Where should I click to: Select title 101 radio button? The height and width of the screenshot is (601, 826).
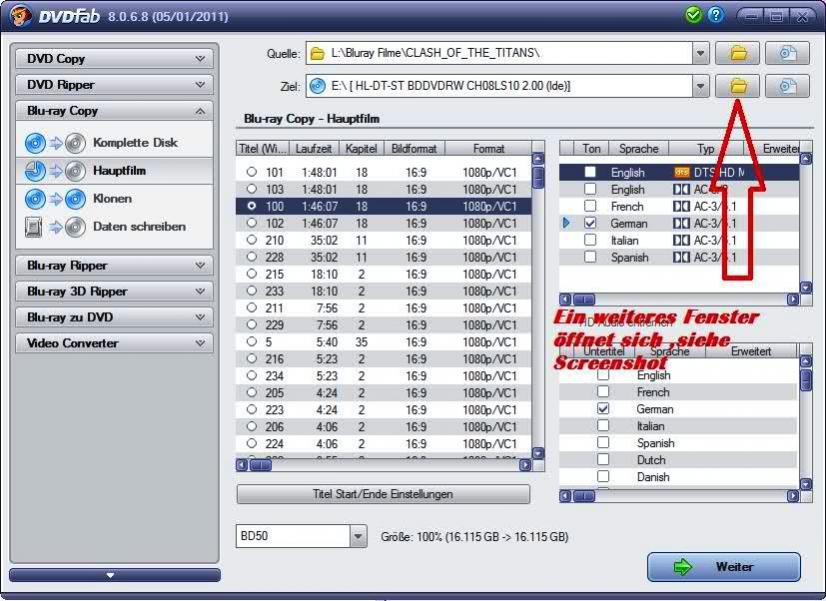(x=252, y=172)
